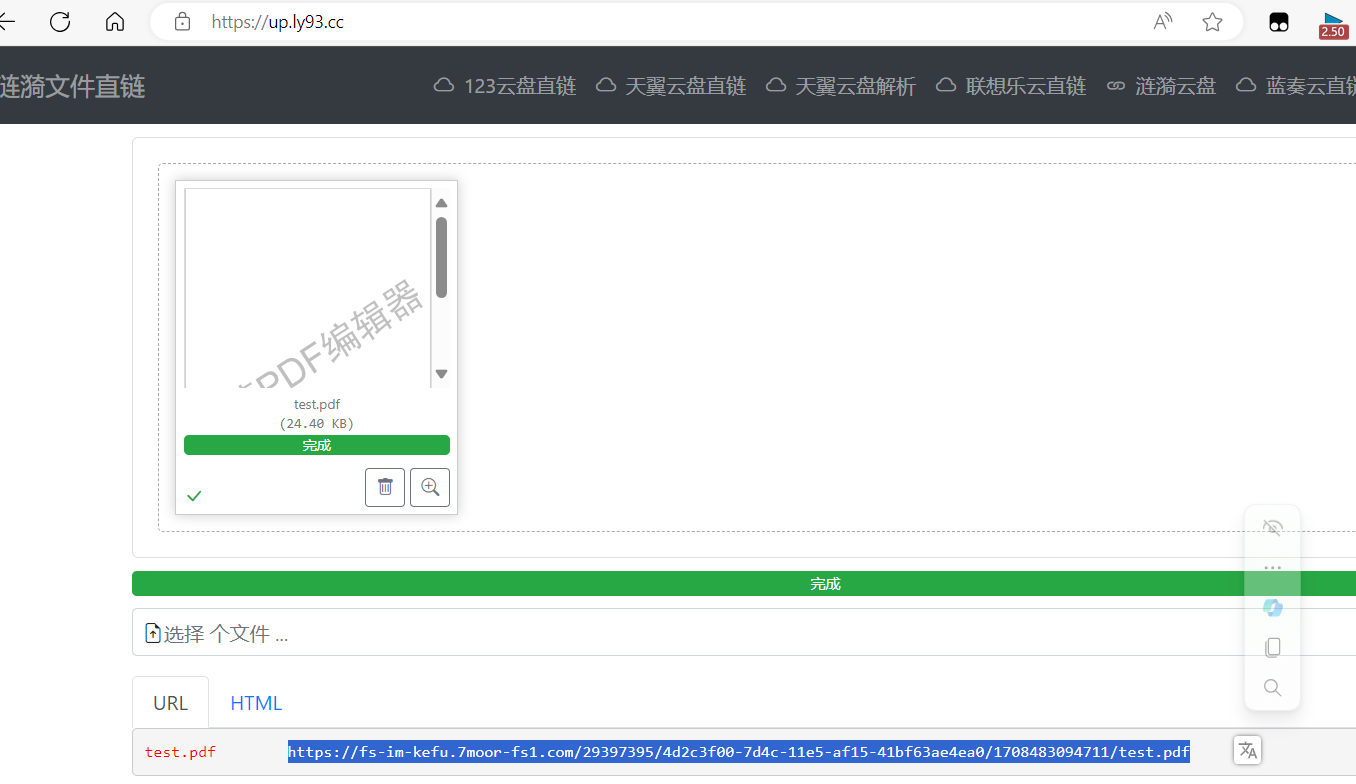View site information lock icon
This screenshot has height=784, width=1356.
[x=182, y=22]
